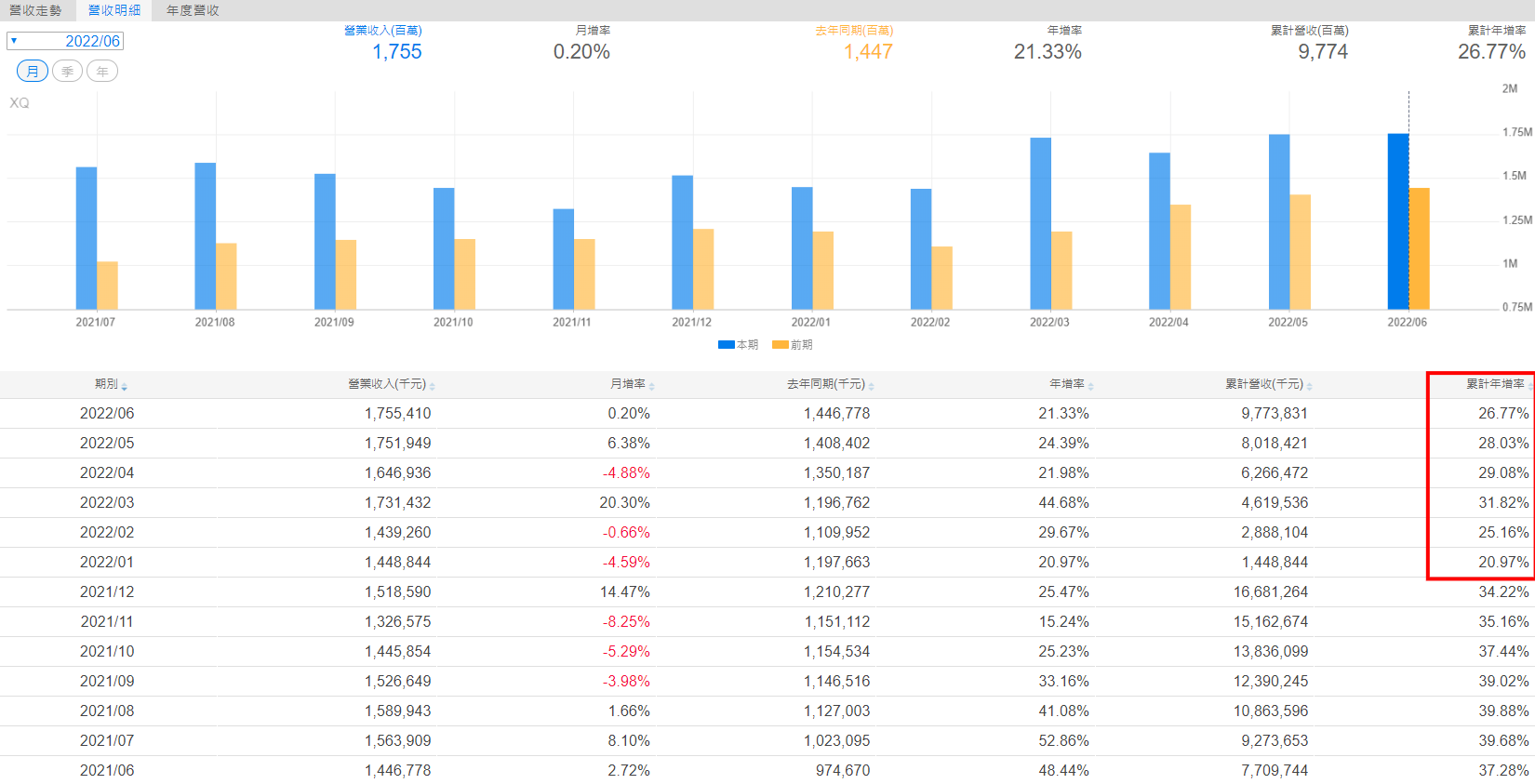The image size is (1535, 784).
Task: Select table row 2022/03
Action: 767,502
